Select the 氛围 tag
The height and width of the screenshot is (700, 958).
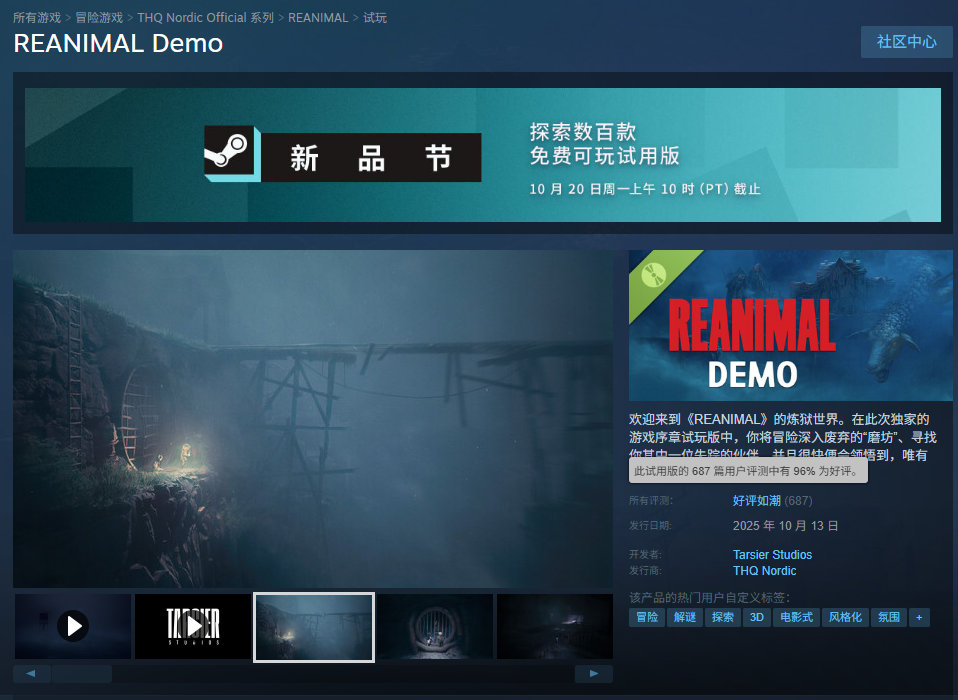pos(888,617)
